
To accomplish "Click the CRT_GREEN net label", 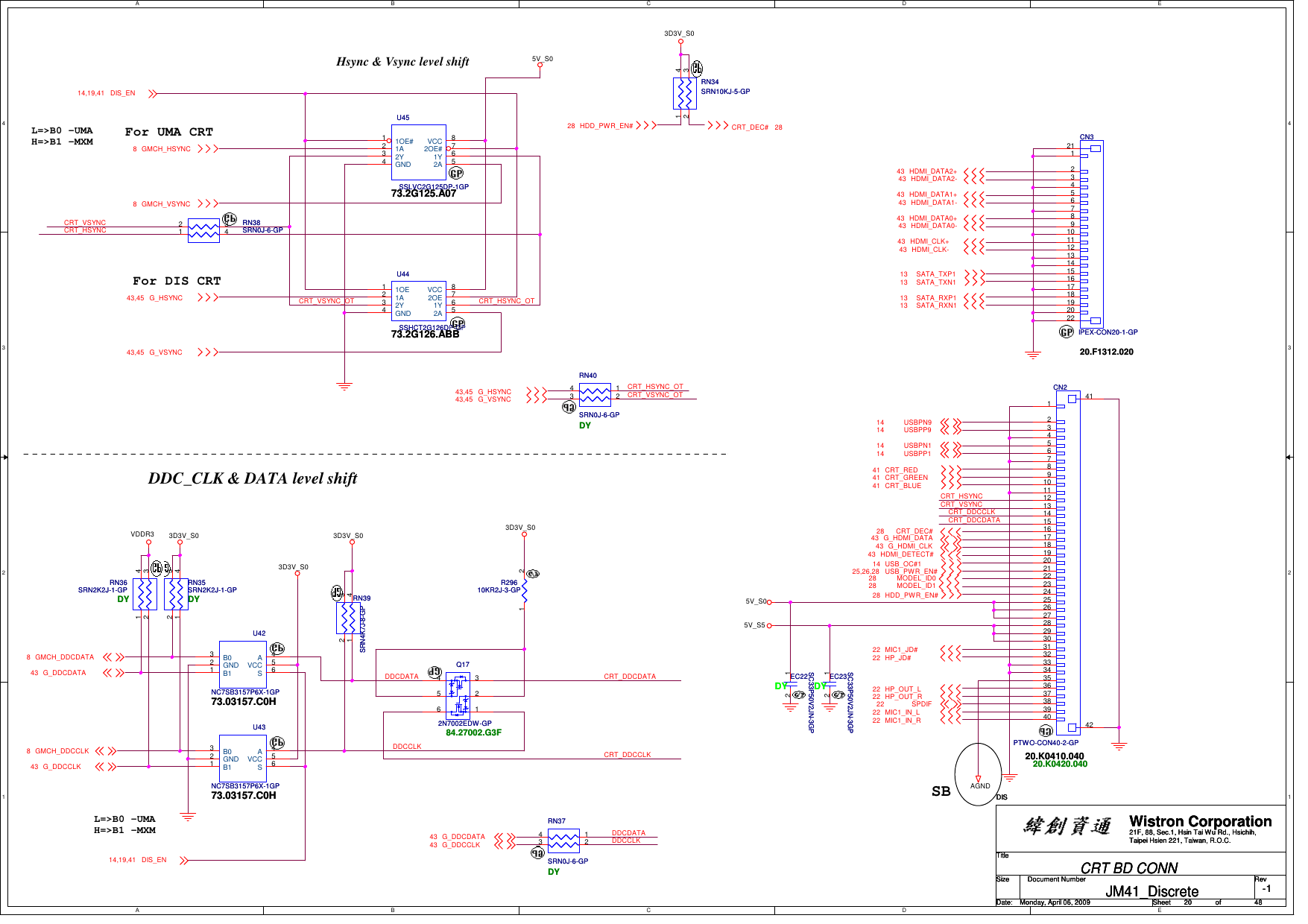I will click(x=906, y=478).
